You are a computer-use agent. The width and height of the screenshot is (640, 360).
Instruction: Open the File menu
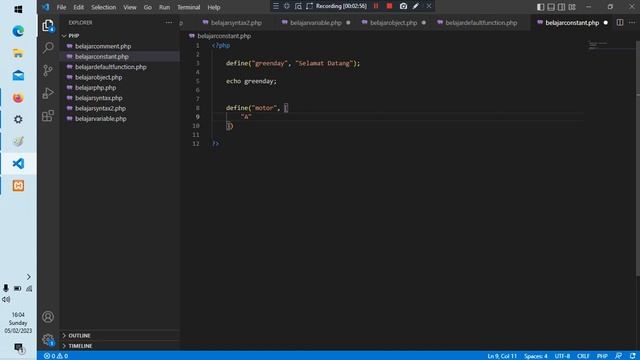pos(61,7)
